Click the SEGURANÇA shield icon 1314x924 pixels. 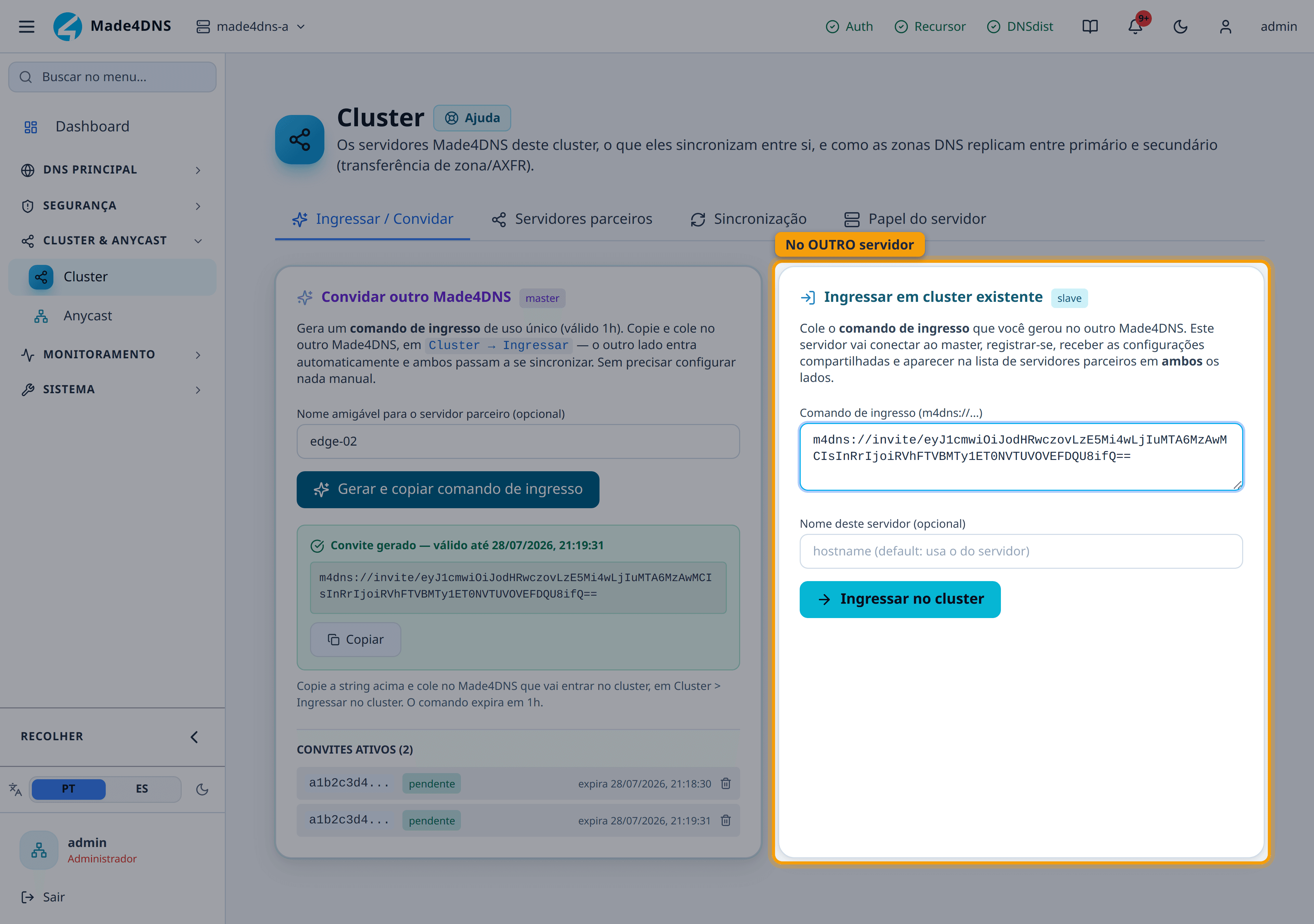(x=27, y=206)
